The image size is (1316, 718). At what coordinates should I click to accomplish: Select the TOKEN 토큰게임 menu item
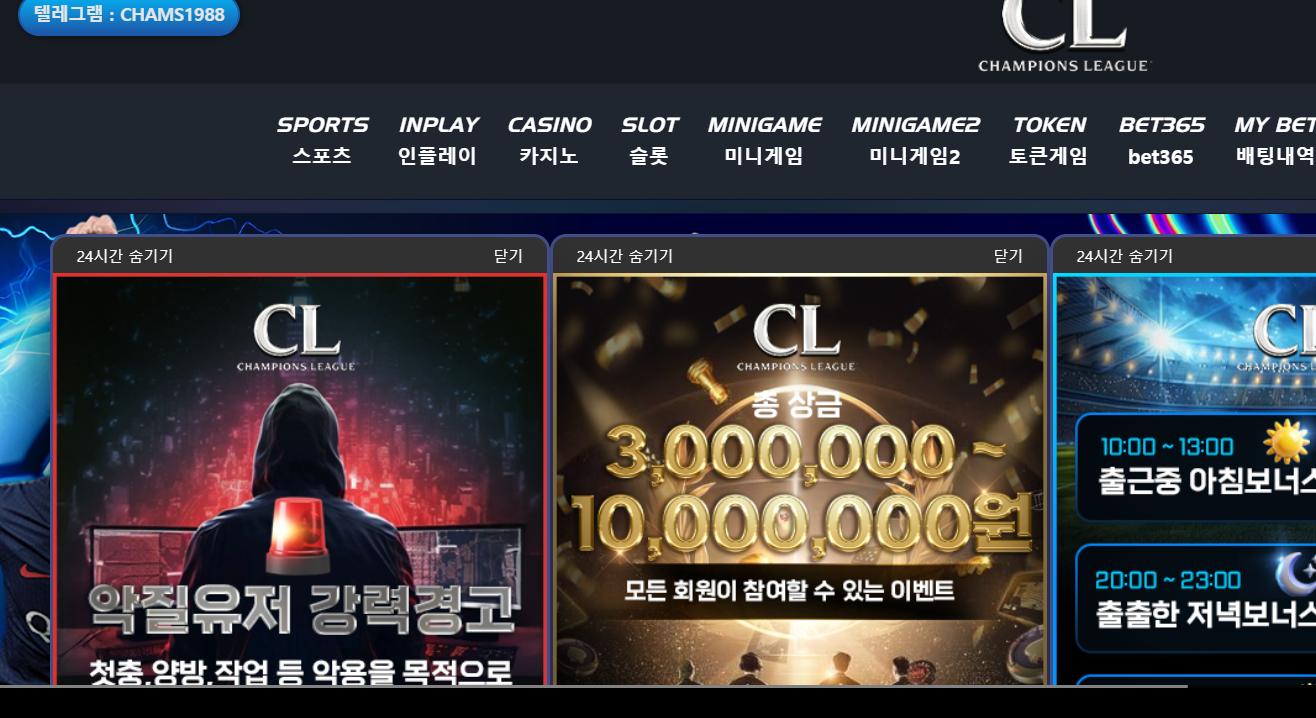tap(1048, 140)
